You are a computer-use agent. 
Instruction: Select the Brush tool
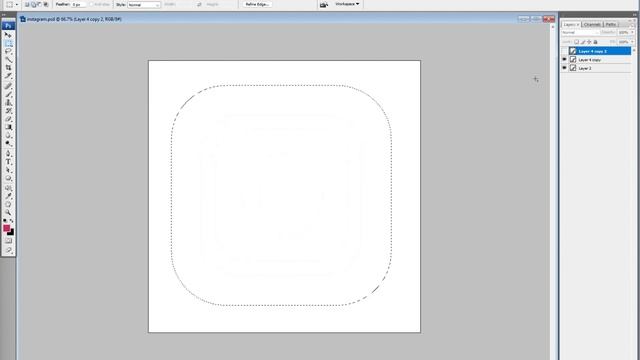[x=8, y=94]
